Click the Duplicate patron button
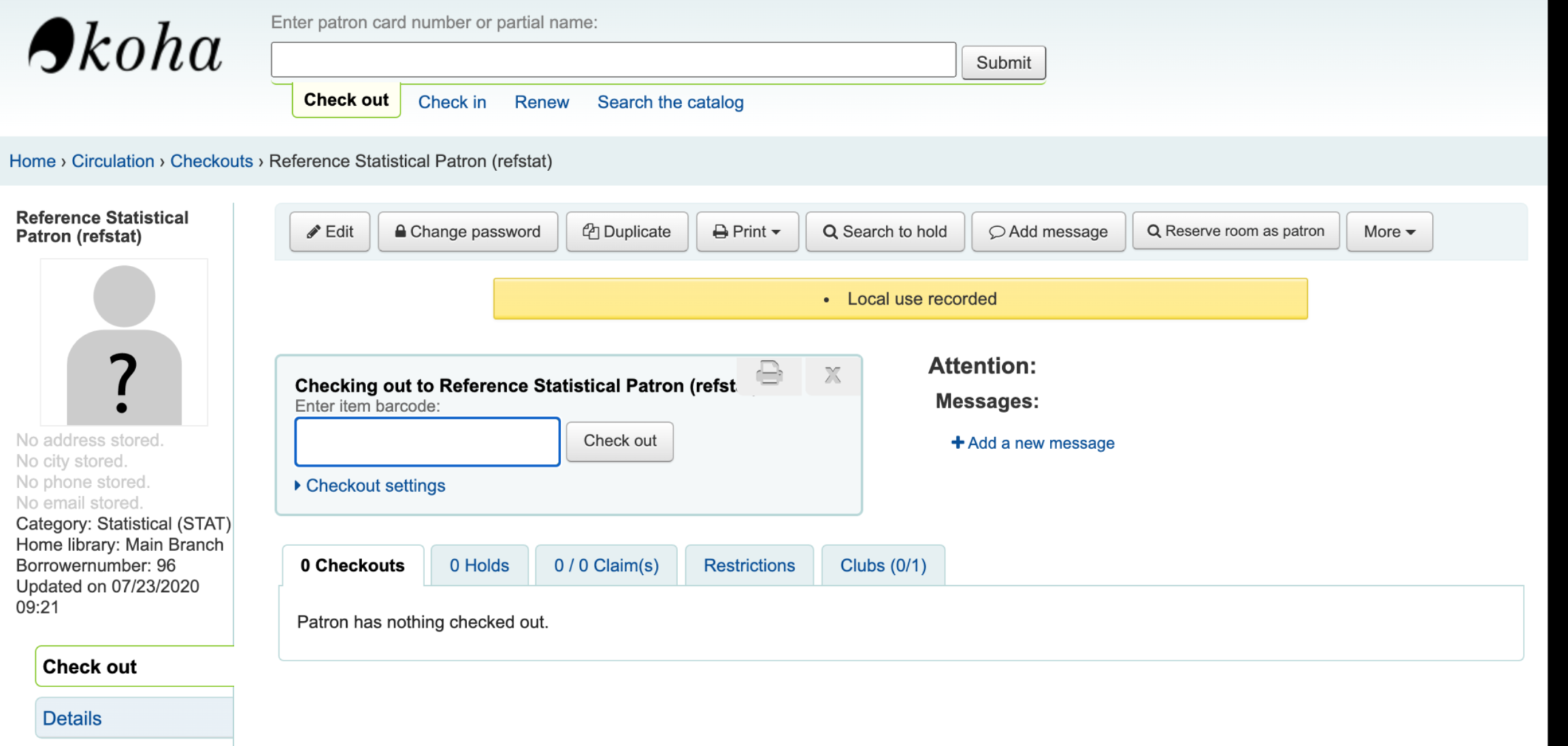This screenshot has height=746, width=1568. (627, 231)
